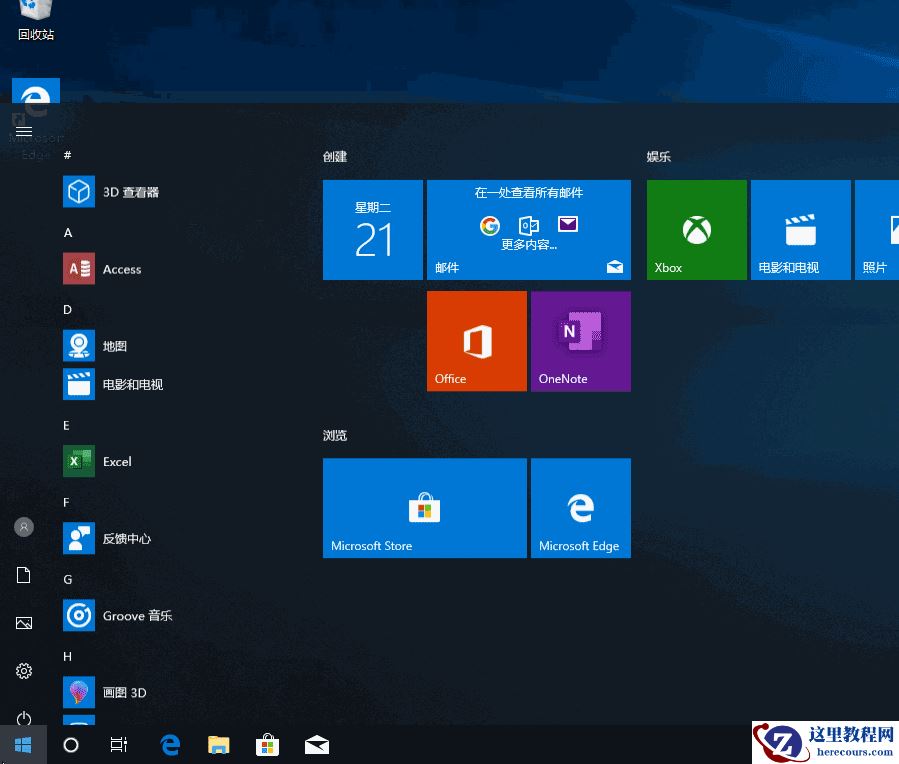Open the Xbox tile
899x764 pixels.
pos(696,229)
